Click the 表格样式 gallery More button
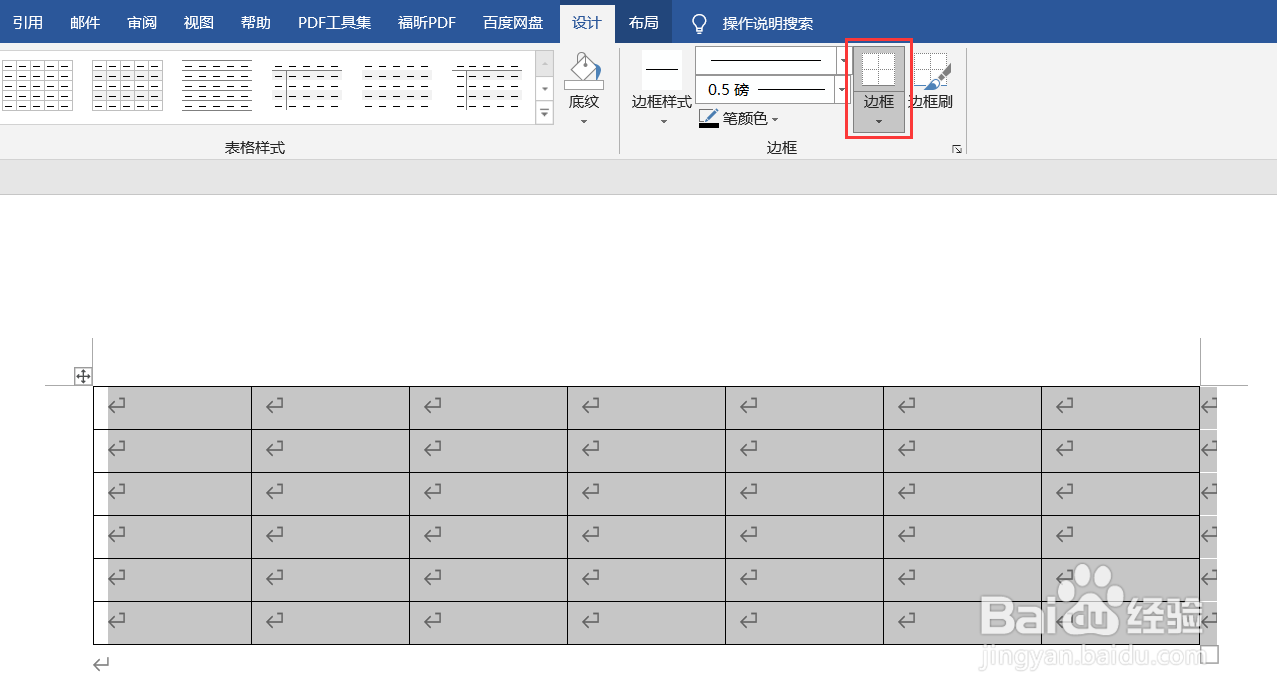This screenshot has height=699, width=1277. 544,113
